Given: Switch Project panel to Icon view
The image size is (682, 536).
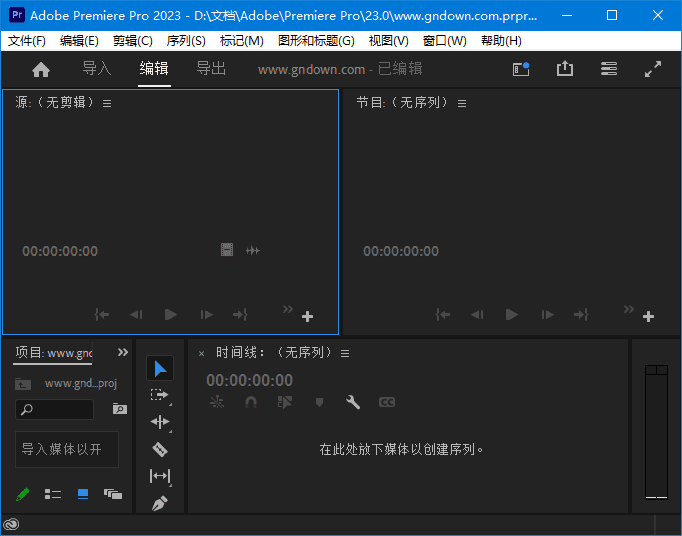Looking at the screenshot, I should click(83, 494).
